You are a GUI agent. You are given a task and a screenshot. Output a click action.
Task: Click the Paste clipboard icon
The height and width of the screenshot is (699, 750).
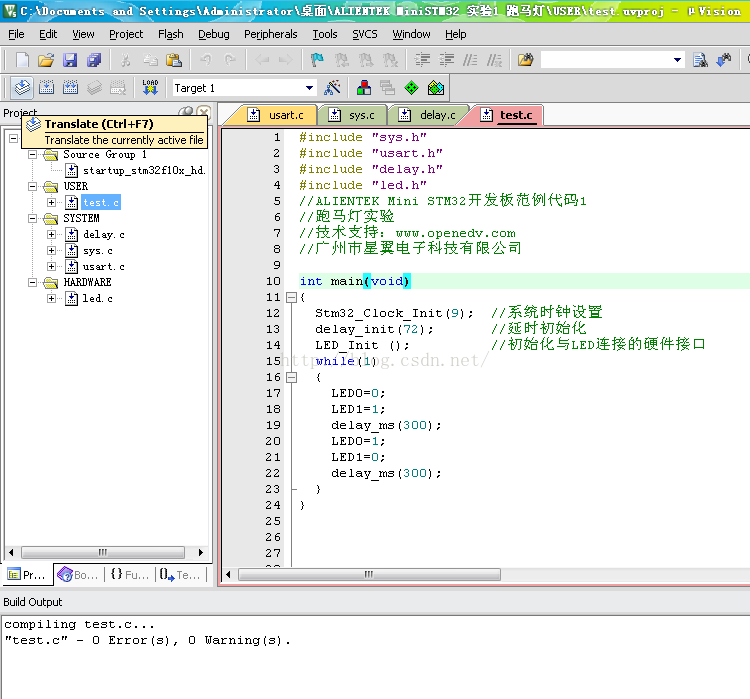(x=174, y=60)
